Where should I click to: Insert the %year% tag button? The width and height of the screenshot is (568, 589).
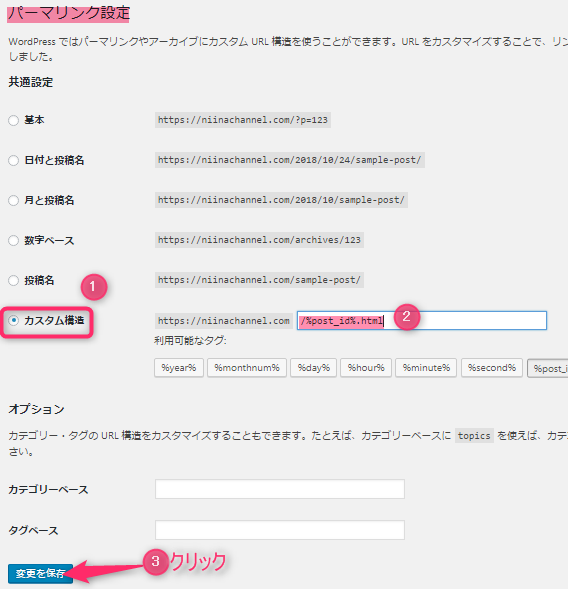(x=179, y=368)
